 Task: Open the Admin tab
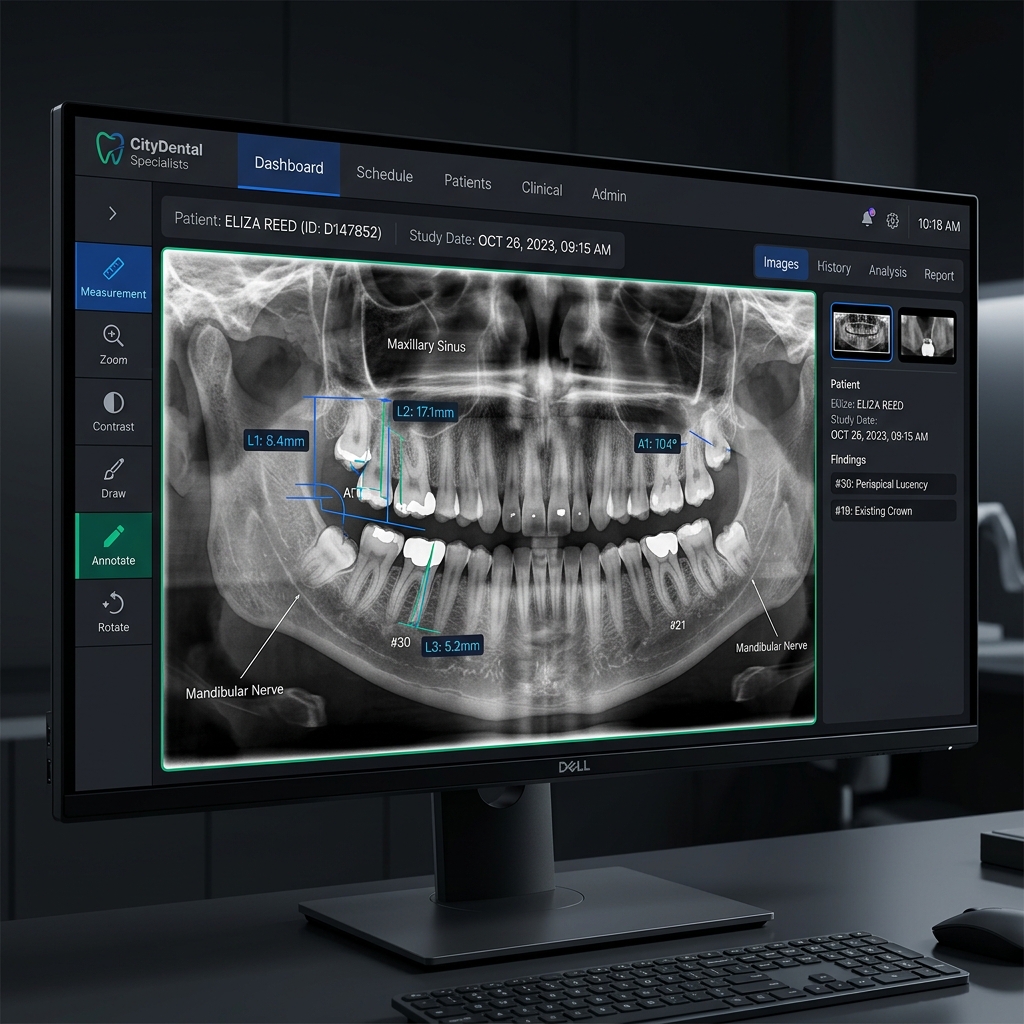click(x=609, y=195)
